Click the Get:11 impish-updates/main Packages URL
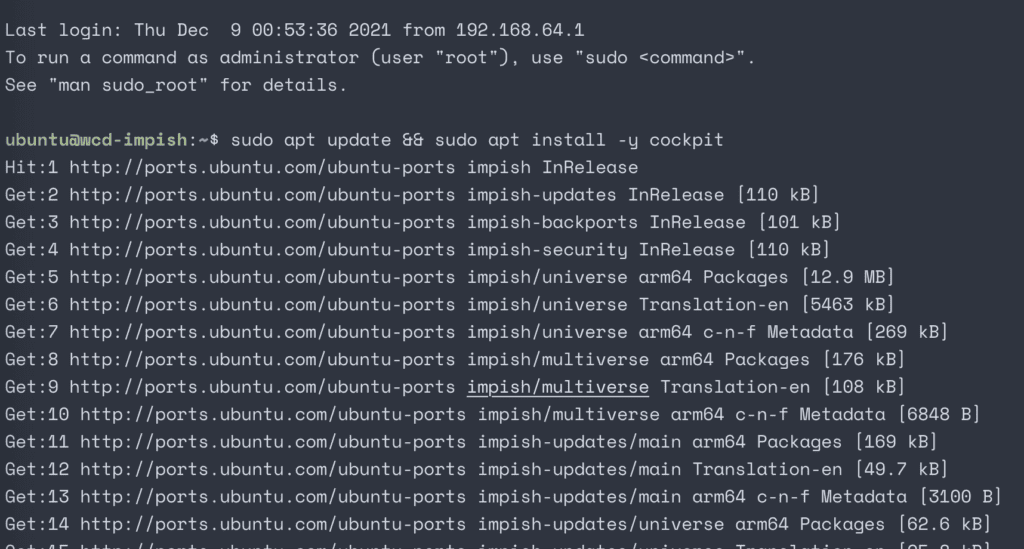The height and width of the screenshot is (549, 1024). pos(273,442)
